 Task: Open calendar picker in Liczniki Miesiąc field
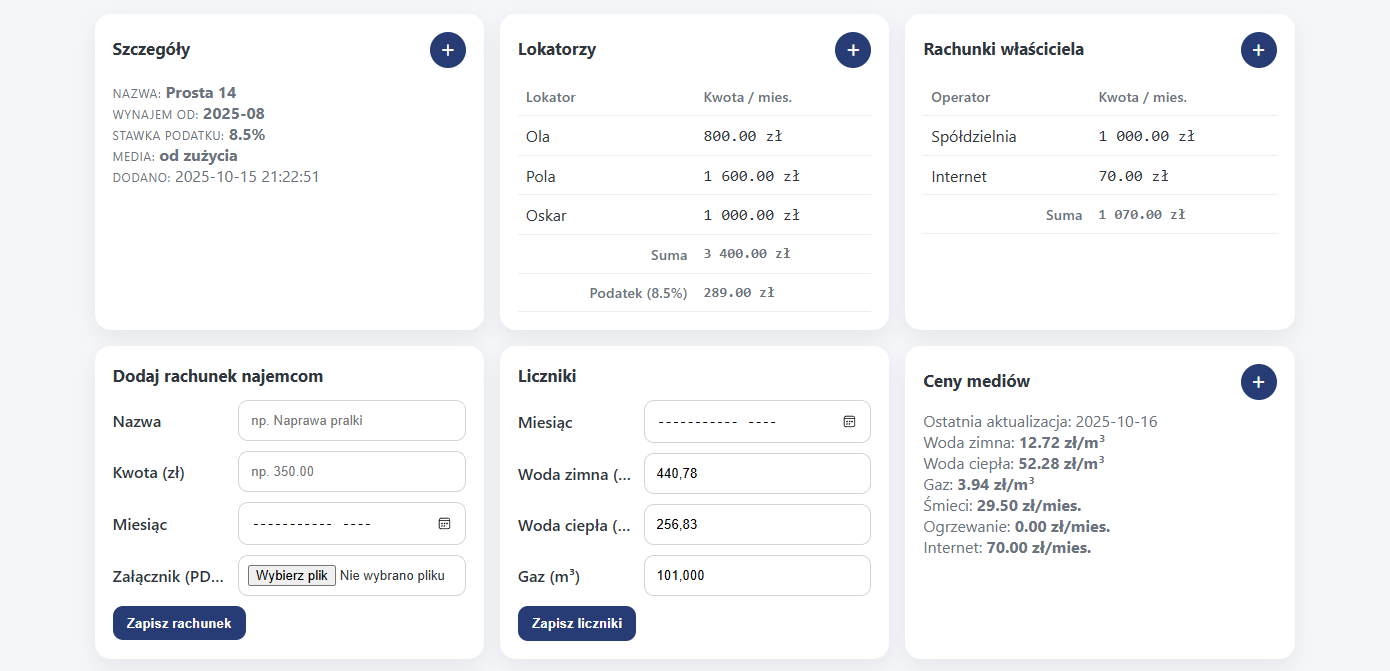click(x=849, y=422)
